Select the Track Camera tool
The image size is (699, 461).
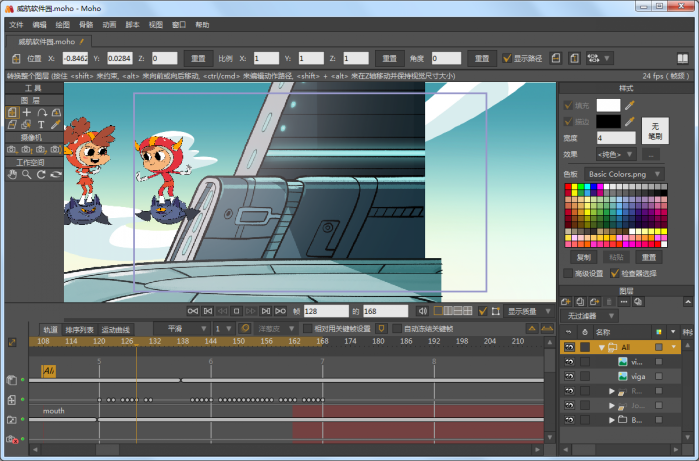tap(12, 150)
